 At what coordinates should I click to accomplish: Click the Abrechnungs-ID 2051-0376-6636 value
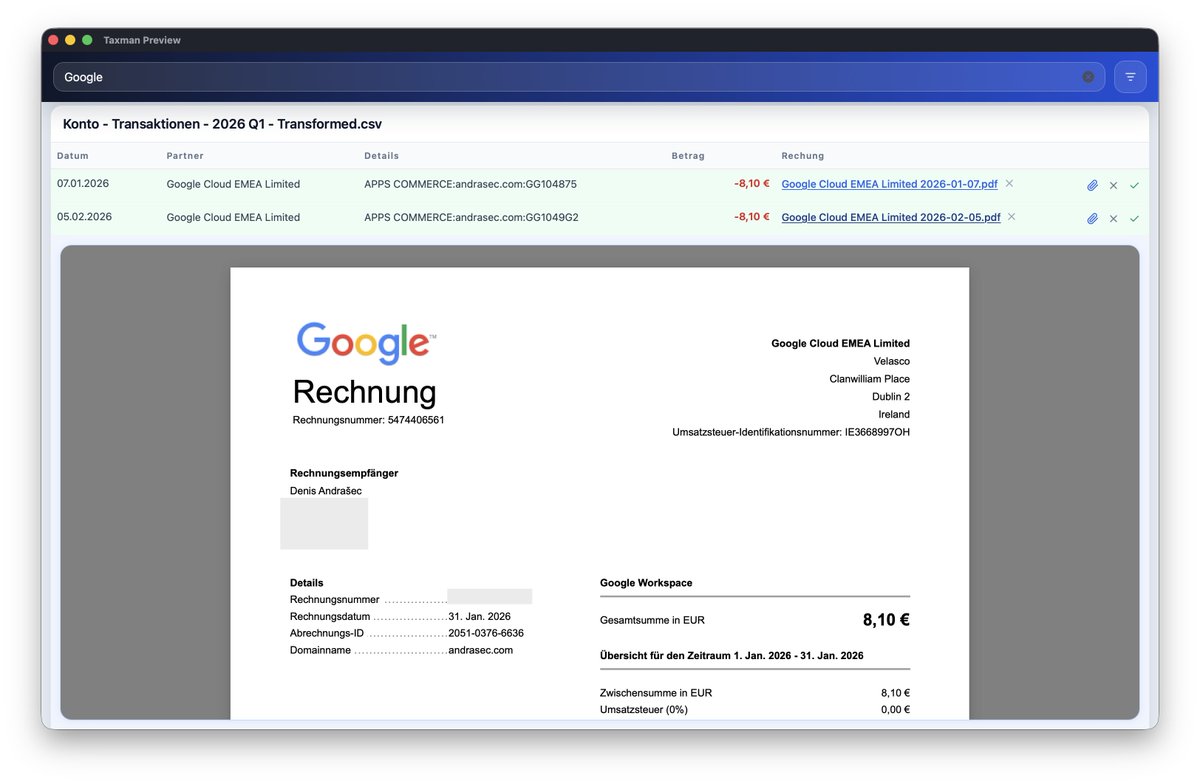point(486,633)
